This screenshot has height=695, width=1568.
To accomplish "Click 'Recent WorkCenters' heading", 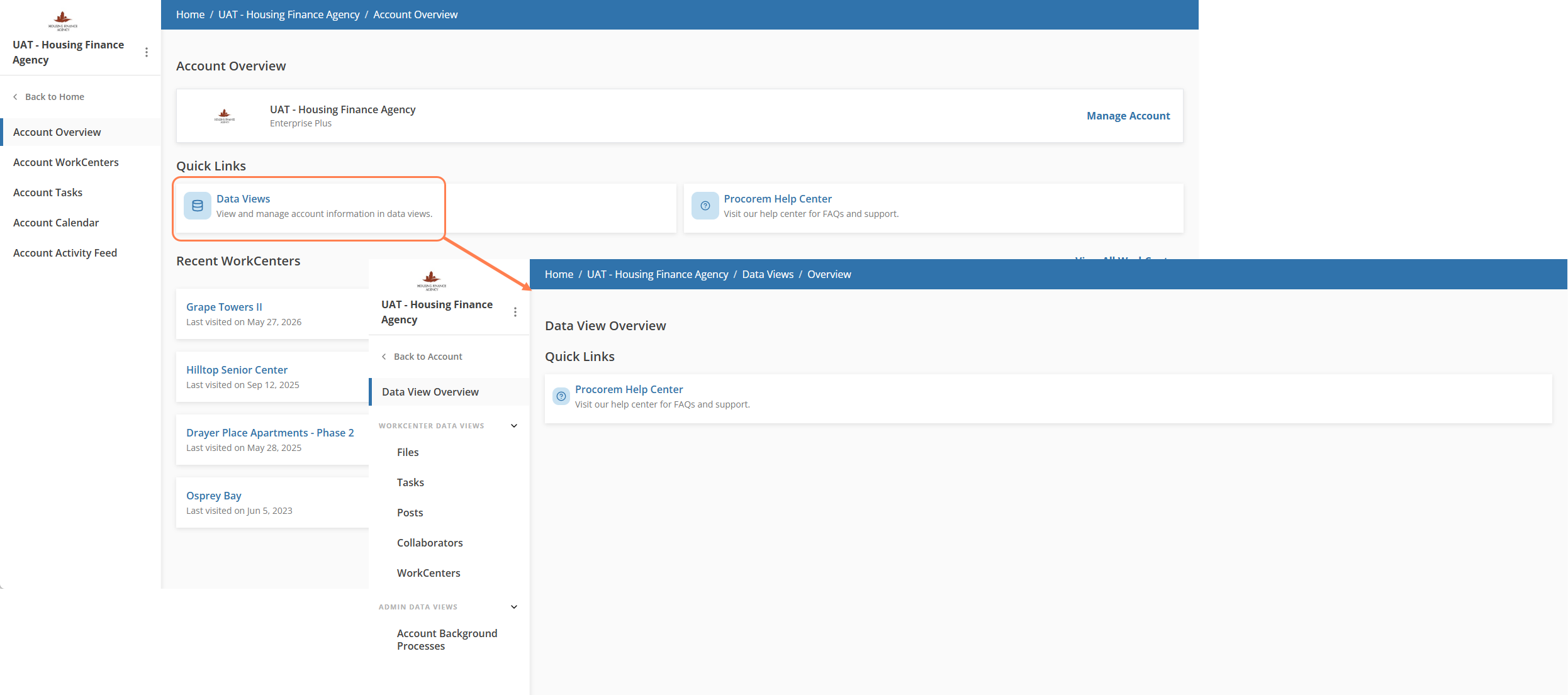I will pos(238,261).
